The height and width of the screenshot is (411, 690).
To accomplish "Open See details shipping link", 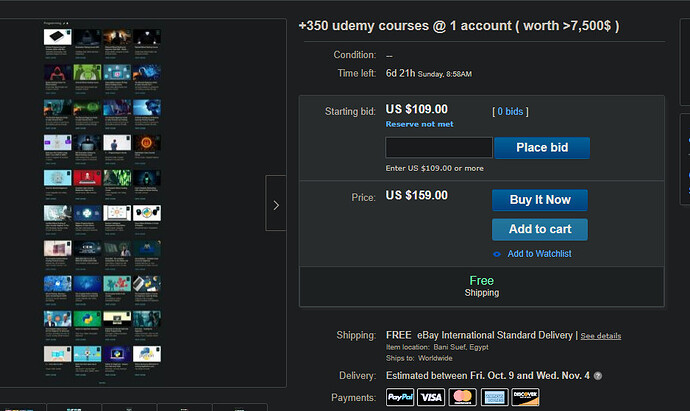I will 601,336.
